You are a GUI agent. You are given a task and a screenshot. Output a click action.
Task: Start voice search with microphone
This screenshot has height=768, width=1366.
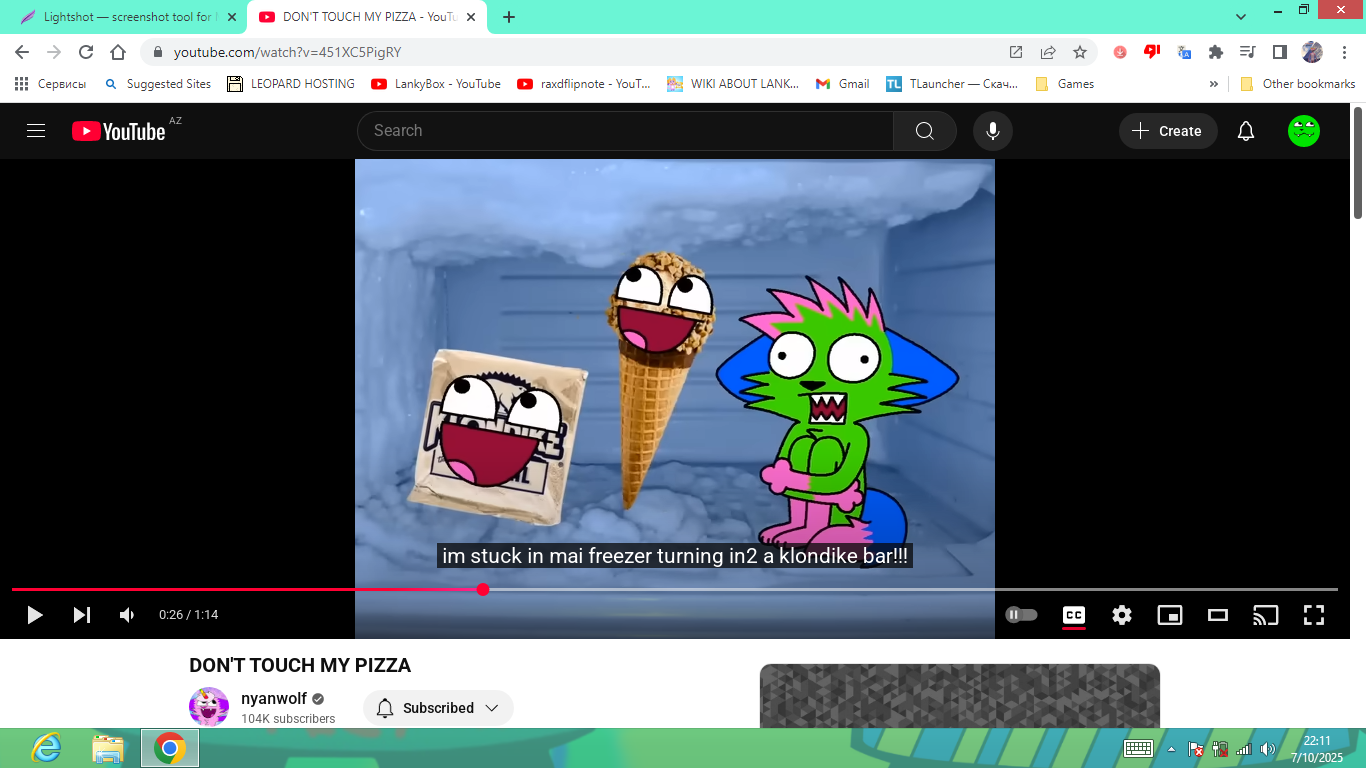pos(993,131)
